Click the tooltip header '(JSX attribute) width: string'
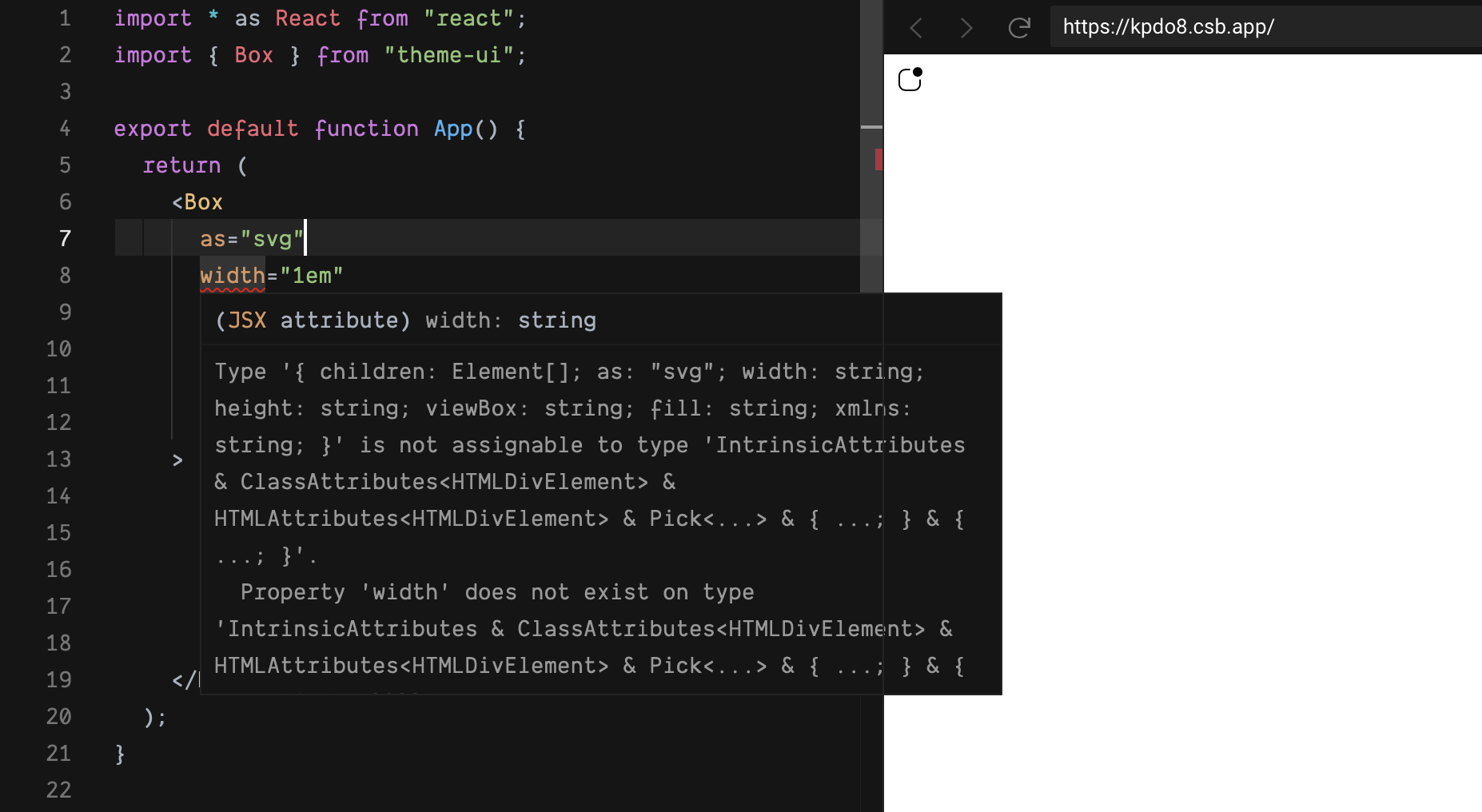 pyautogui.click(x=406, y=320)
